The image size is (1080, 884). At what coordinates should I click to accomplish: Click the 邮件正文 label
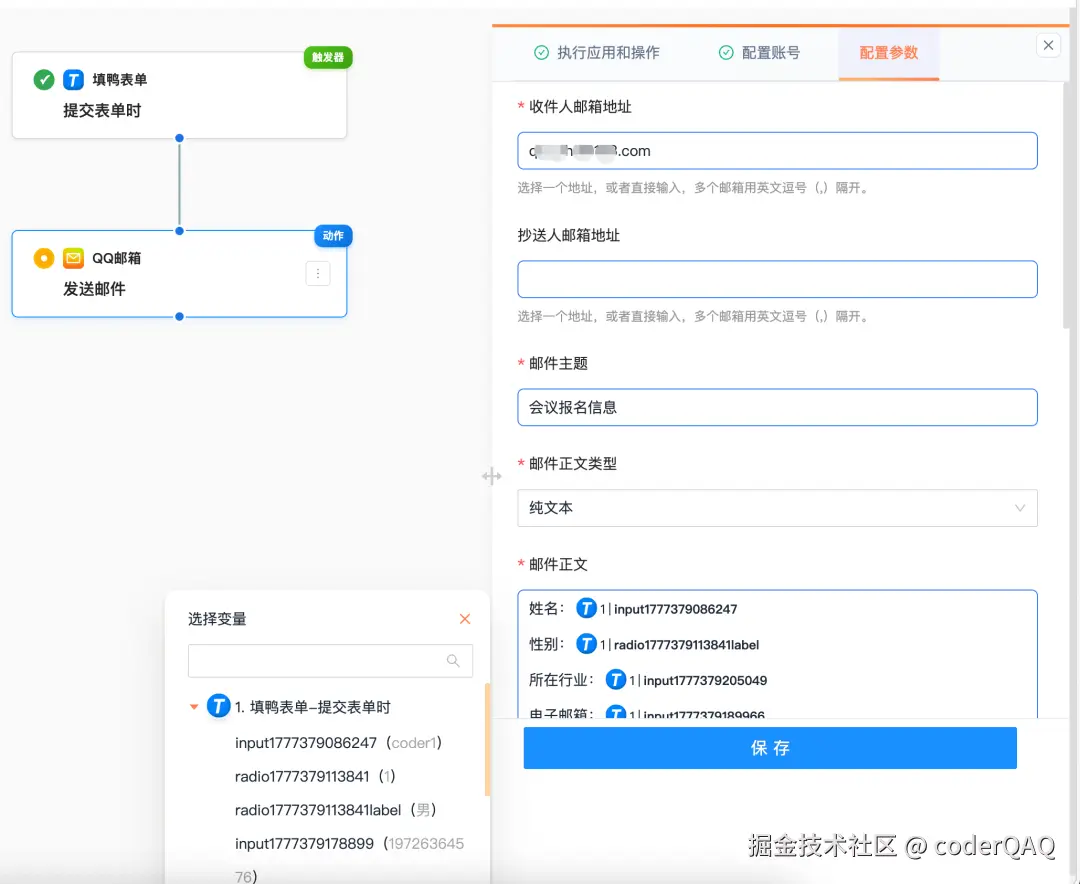coord(558,564)
